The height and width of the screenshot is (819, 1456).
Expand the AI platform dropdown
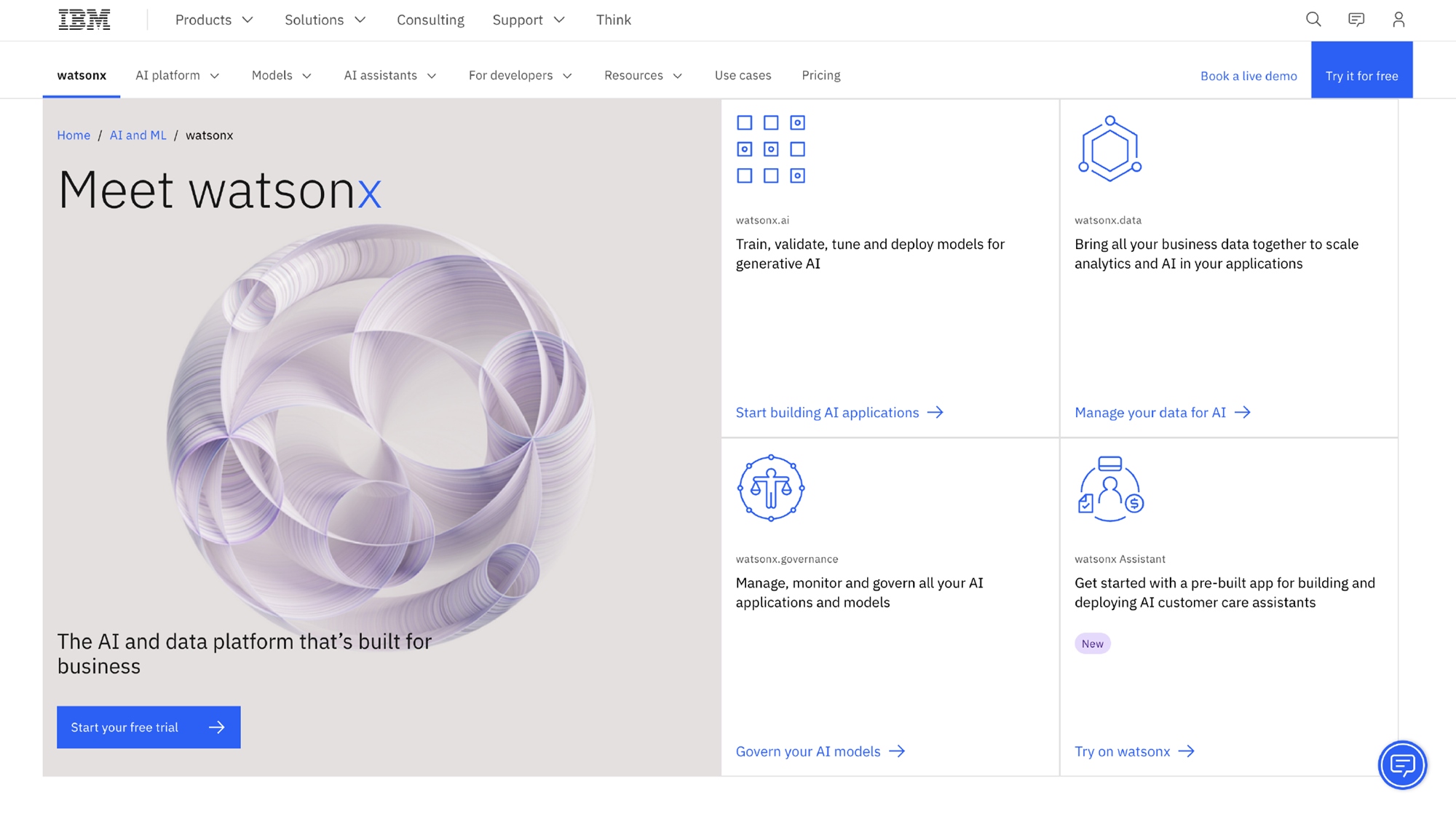[177, 76]
